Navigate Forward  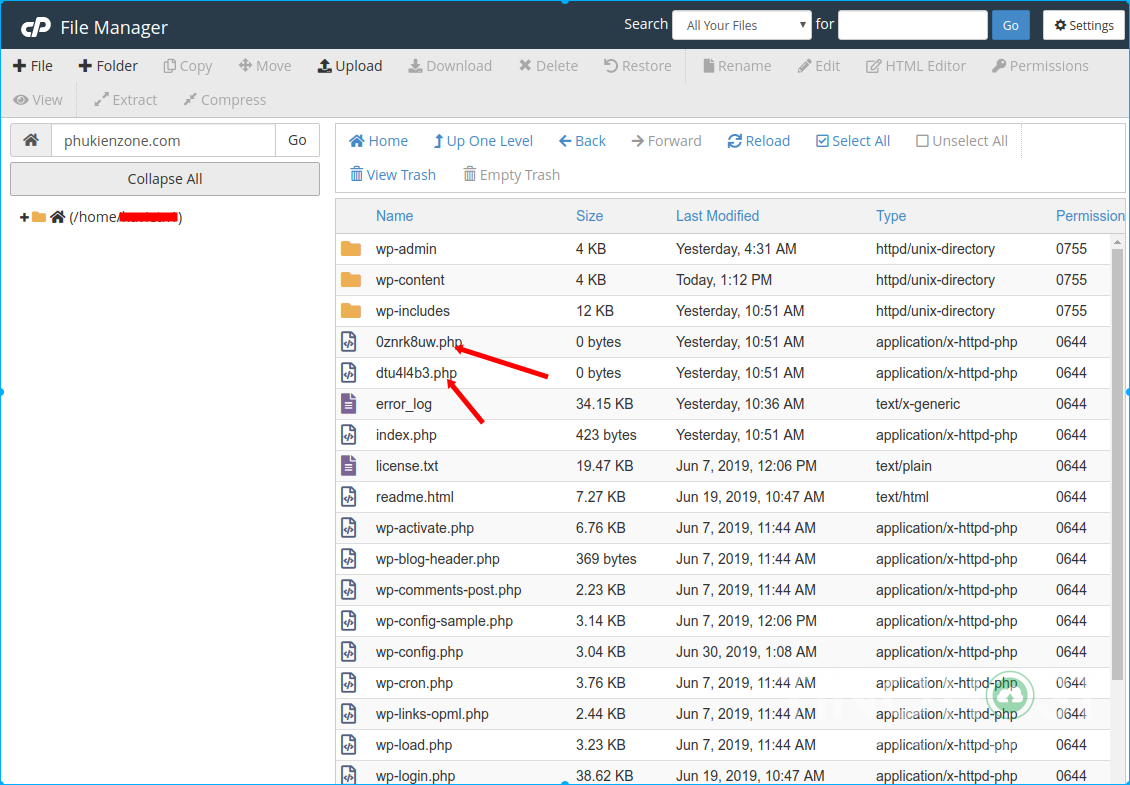point(666,141)
